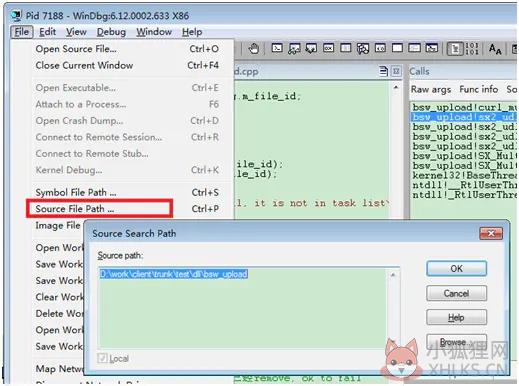Open the View menu
Screen dimensions: 519x386
tap(76, 32)
